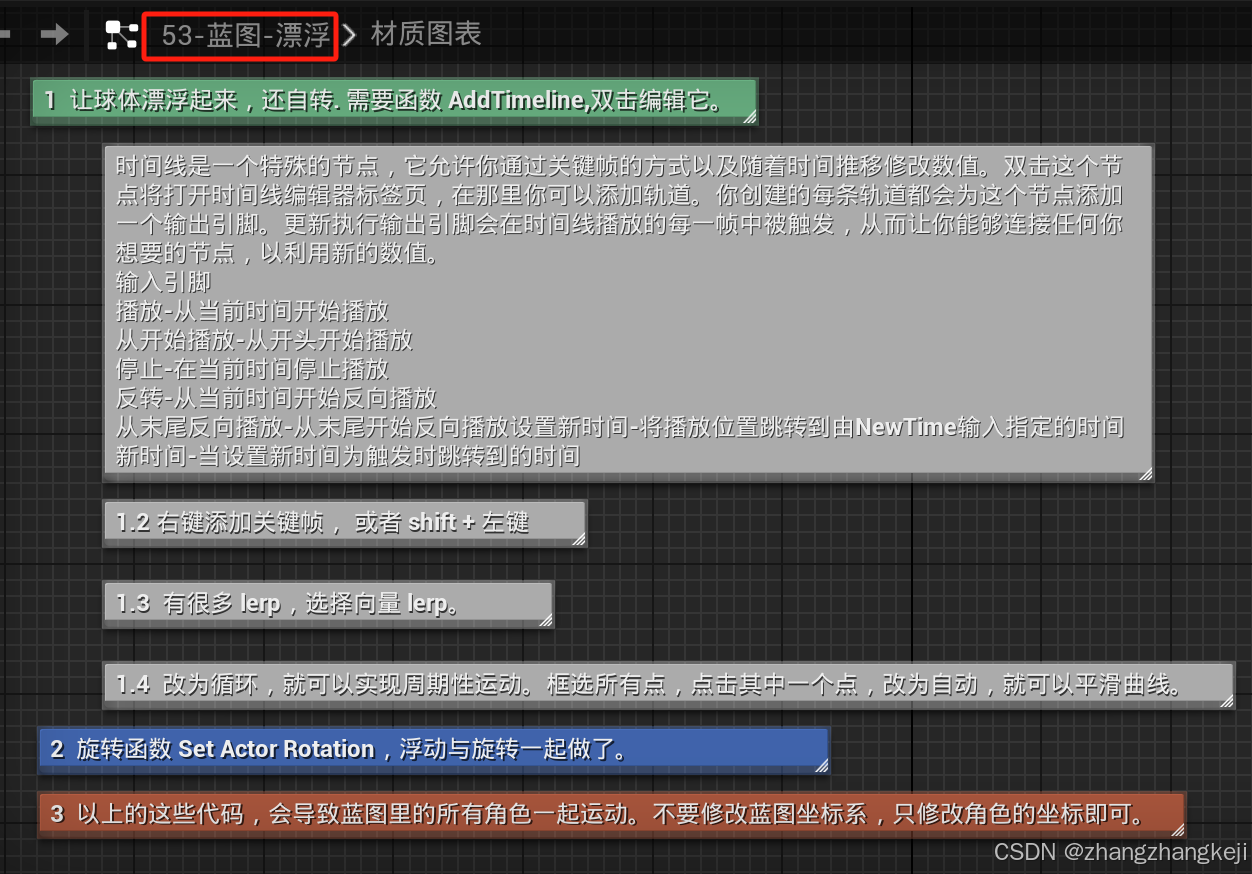Click the resize grip of the timeline description box
1252x874 pixels.
coord(1145,474)
